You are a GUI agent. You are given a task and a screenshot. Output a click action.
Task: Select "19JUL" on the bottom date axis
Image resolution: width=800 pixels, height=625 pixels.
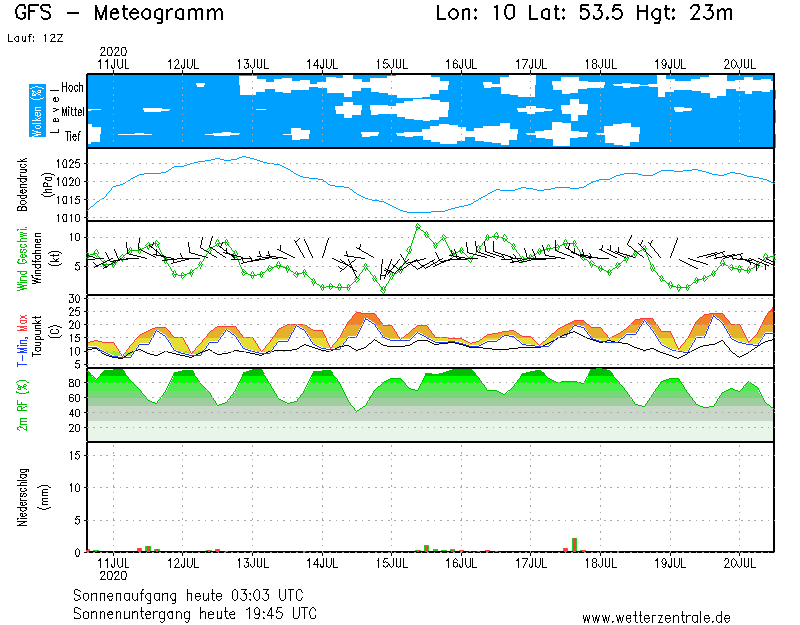click(x=670, y=563)
